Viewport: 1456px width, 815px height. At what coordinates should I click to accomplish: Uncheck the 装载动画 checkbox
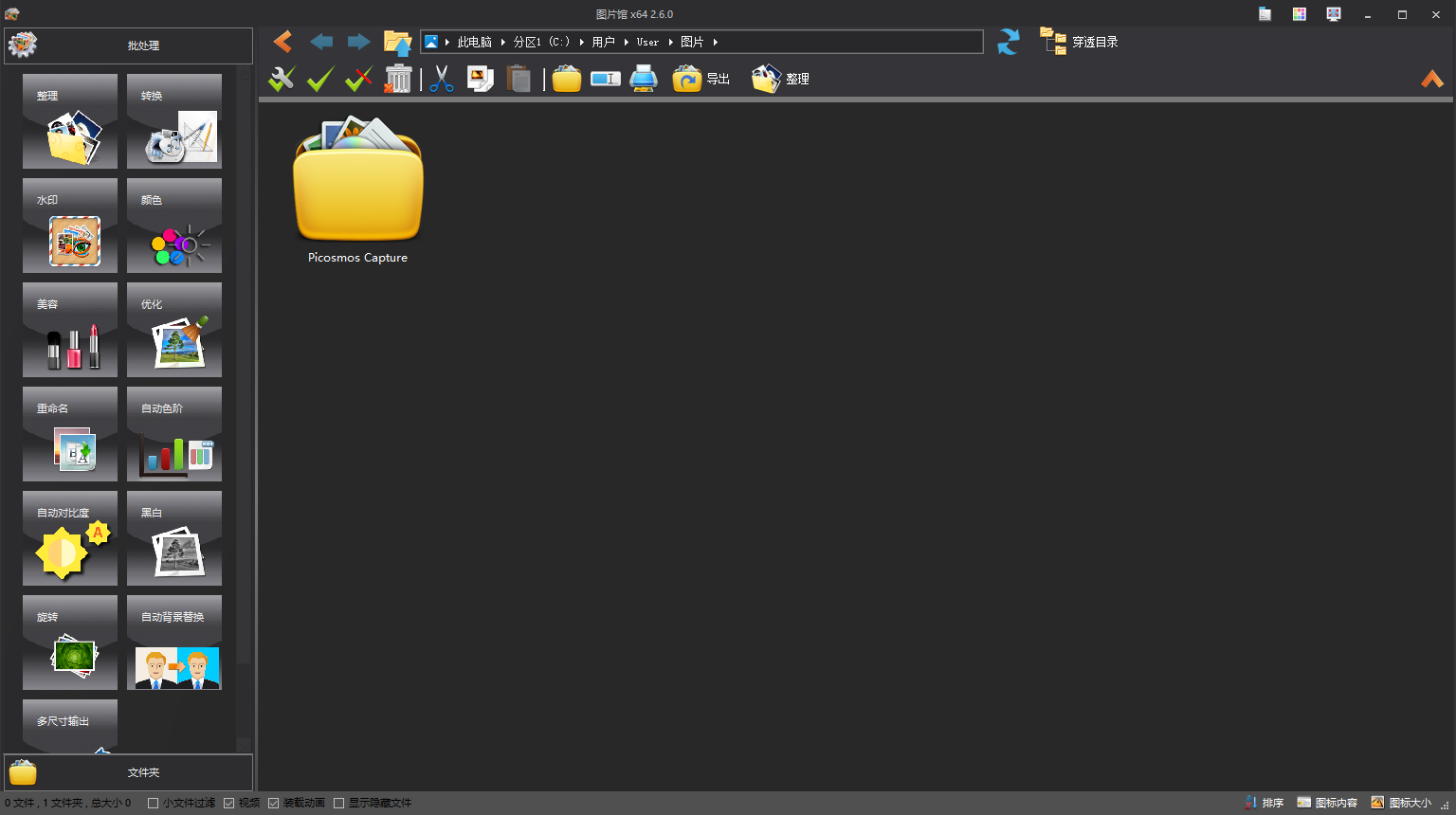pyautogui.click(x=273, y=803)
